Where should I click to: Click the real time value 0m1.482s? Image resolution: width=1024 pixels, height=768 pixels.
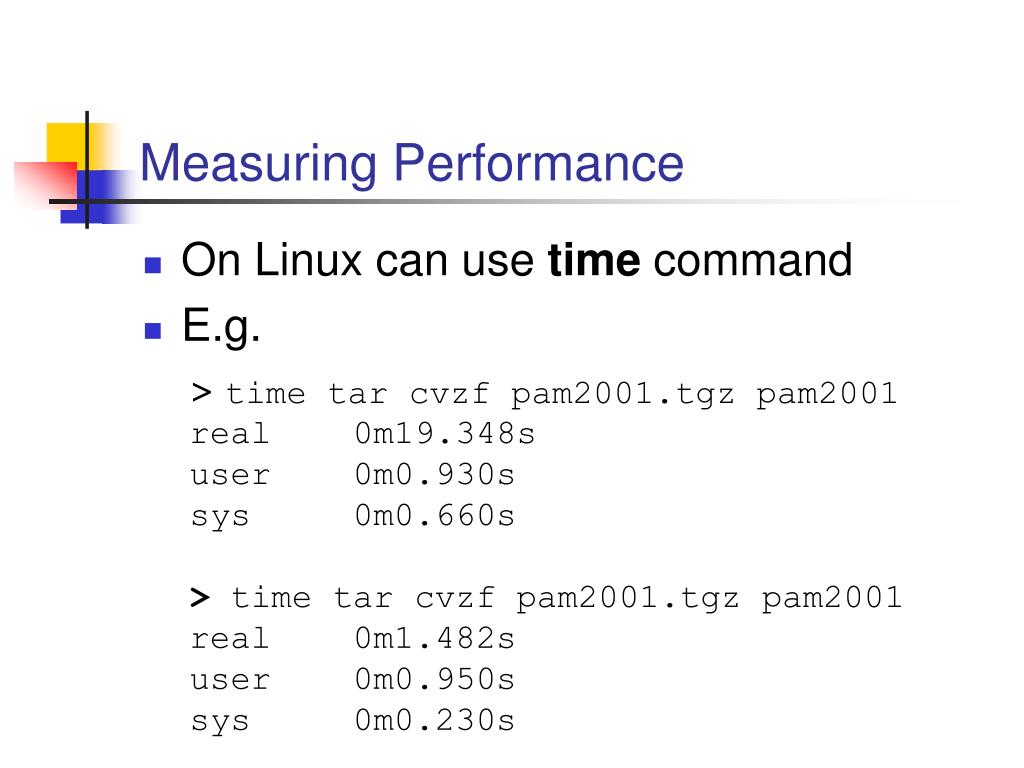click(435, 639)
